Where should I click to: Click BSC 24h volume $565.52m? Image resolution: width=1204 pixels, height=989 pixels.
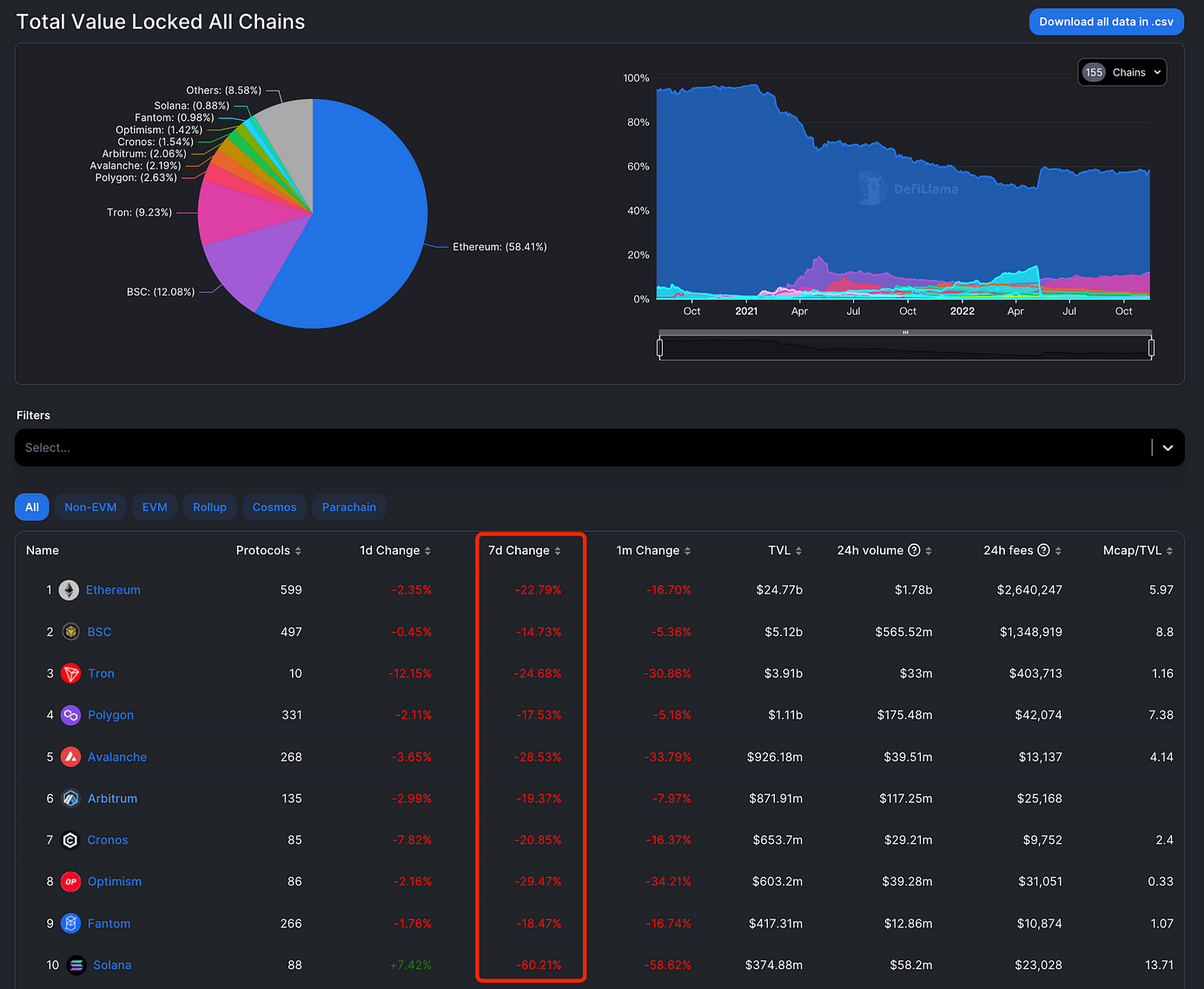point(903,632)
